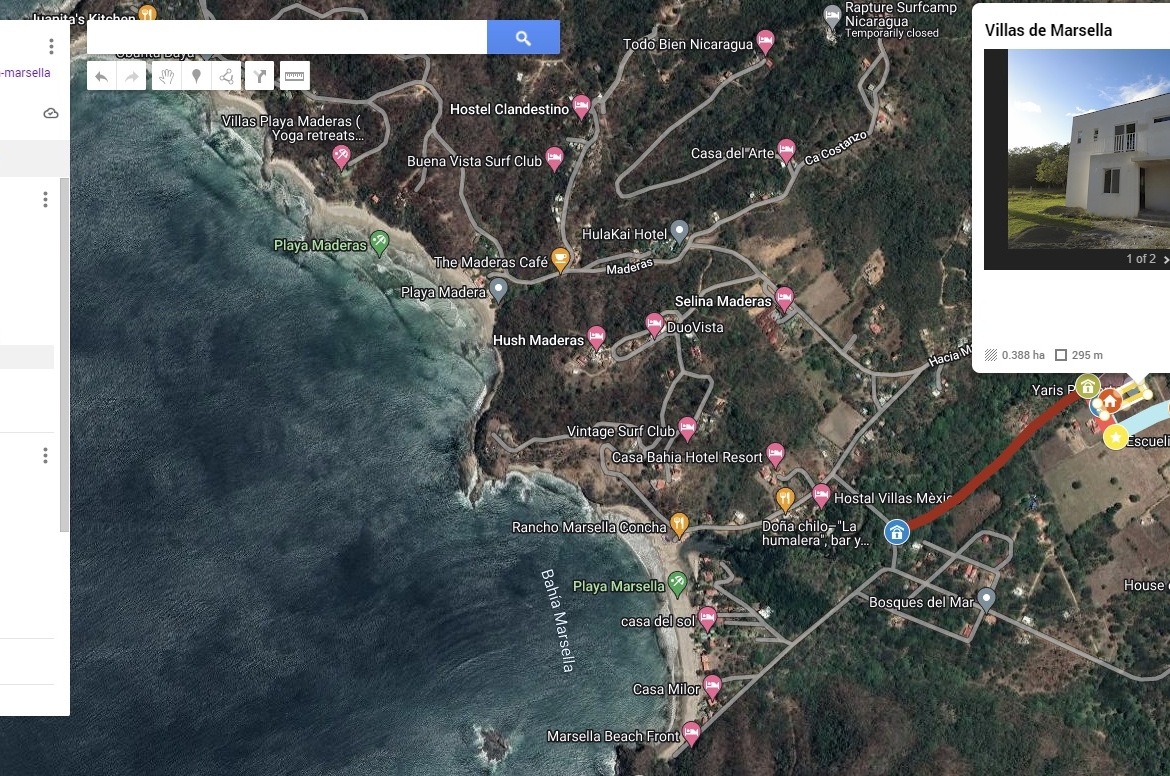Click the 'Bahia Marsella' bay label

click(x=558, y=621)
